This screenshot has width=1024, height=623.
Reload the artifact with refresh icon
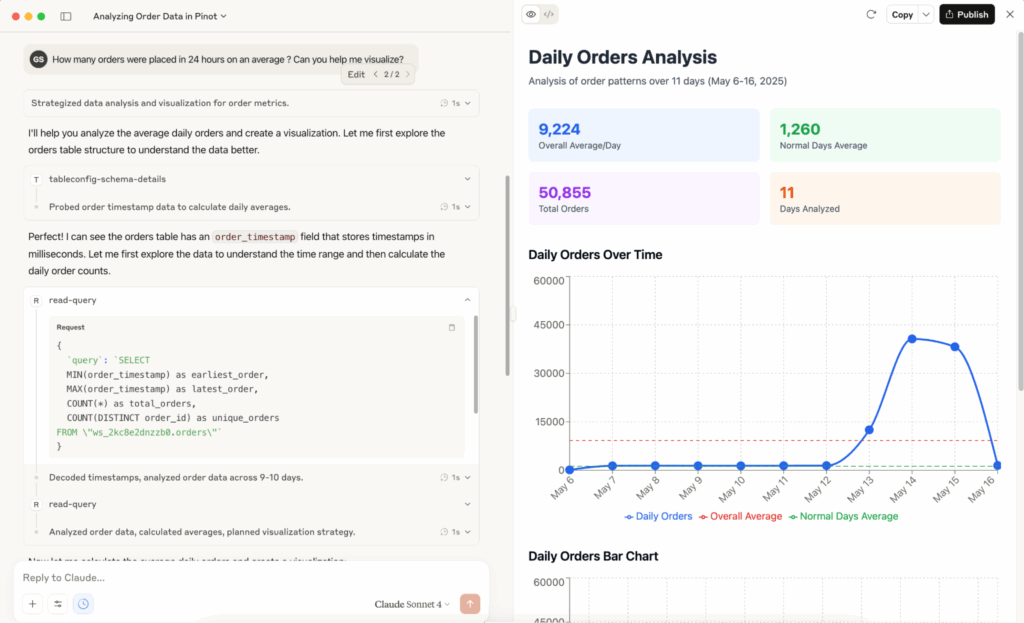[x=871, y=15]
